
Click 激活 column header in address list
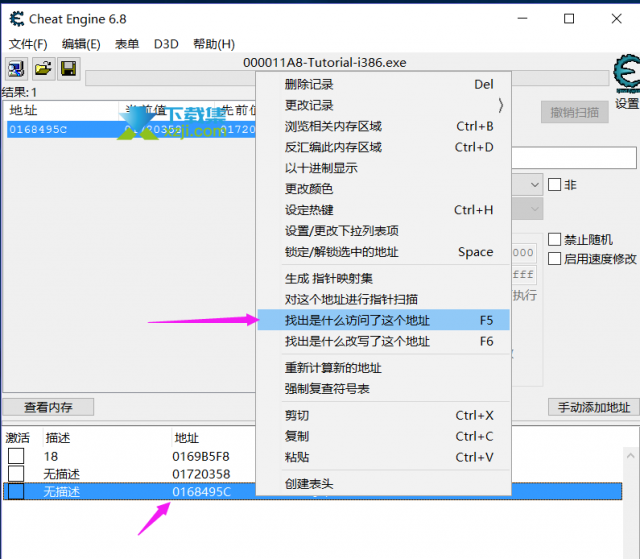[x=18, y=438]
